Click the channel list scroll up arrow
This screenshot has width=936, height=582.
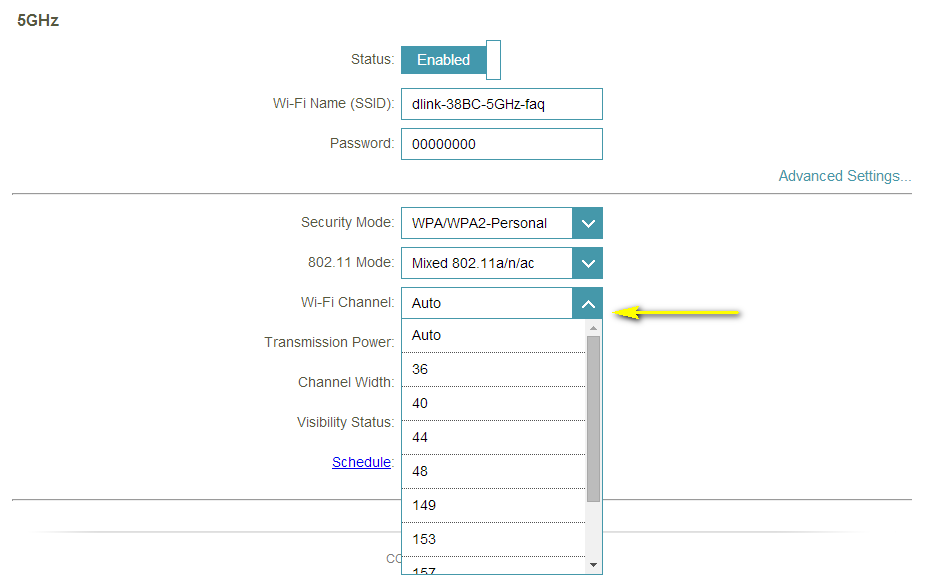594,328
